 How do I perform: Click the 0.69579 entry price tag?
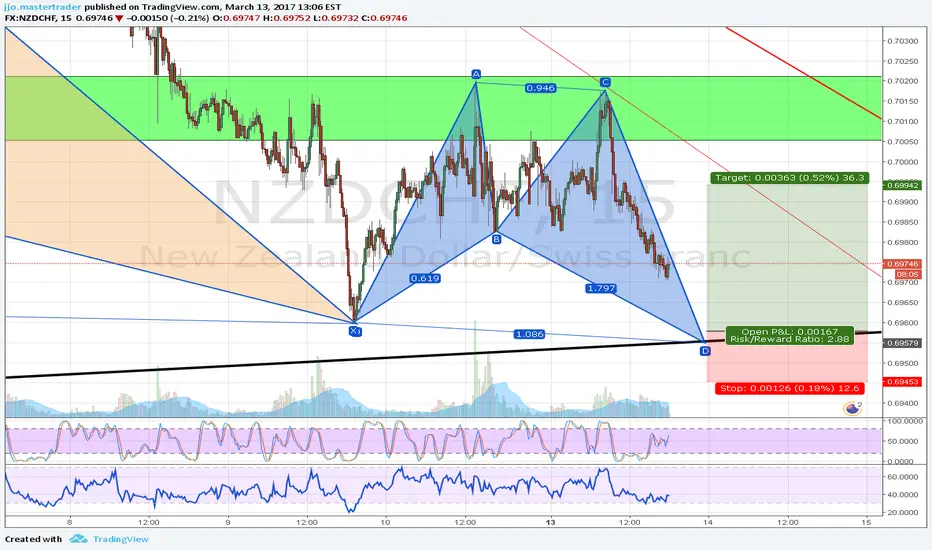click(x=903, y=343)
